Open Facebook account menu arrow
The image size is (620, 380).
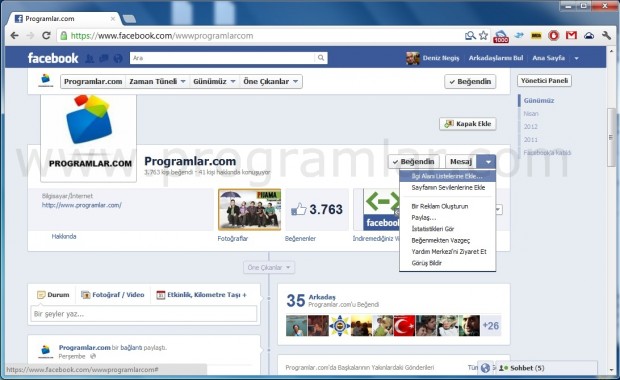tap(577, 58)
